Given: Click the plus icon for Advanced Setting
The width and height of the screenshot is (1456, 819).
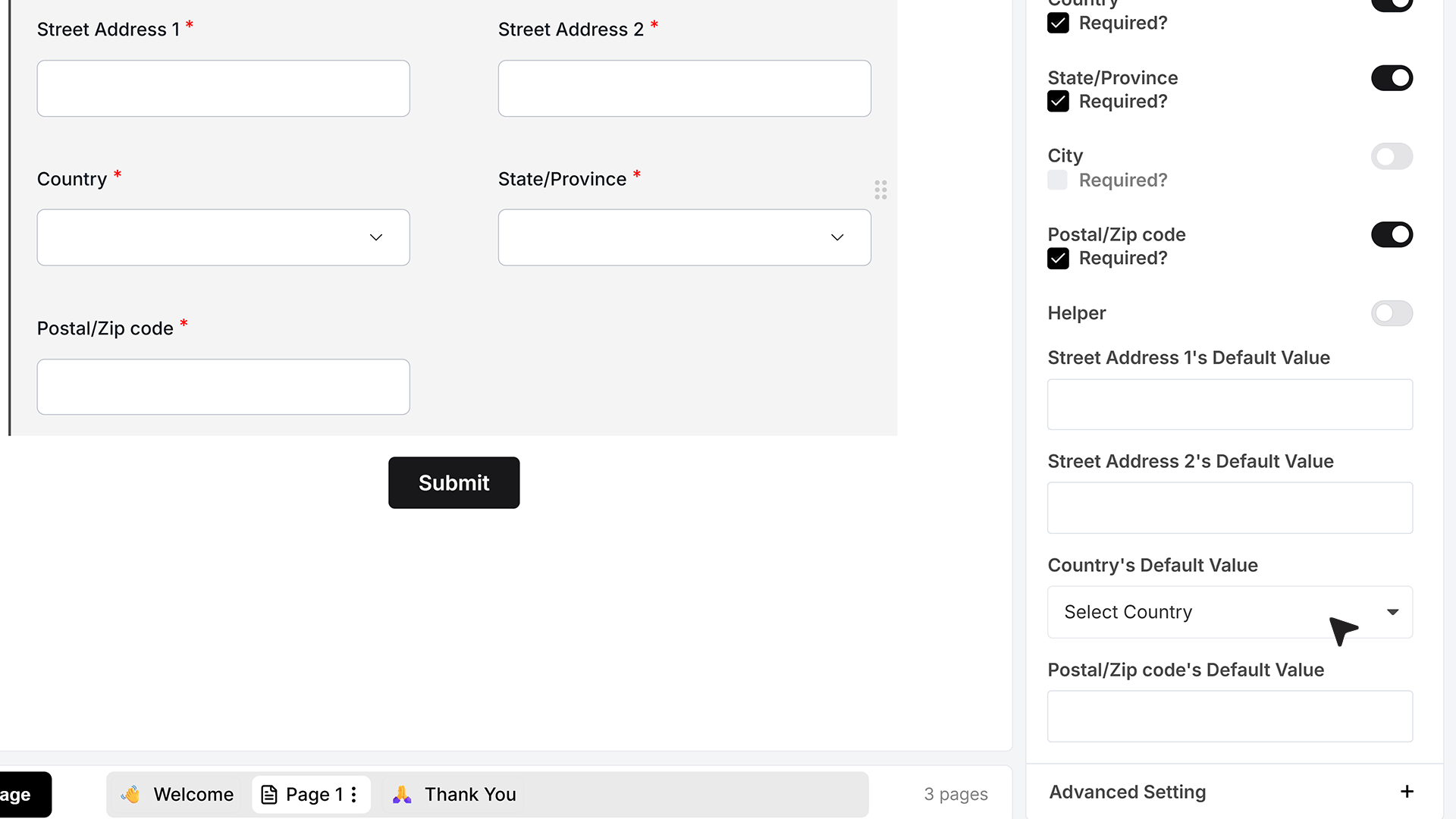Looking at the screenshot, I should [1407, 792].
